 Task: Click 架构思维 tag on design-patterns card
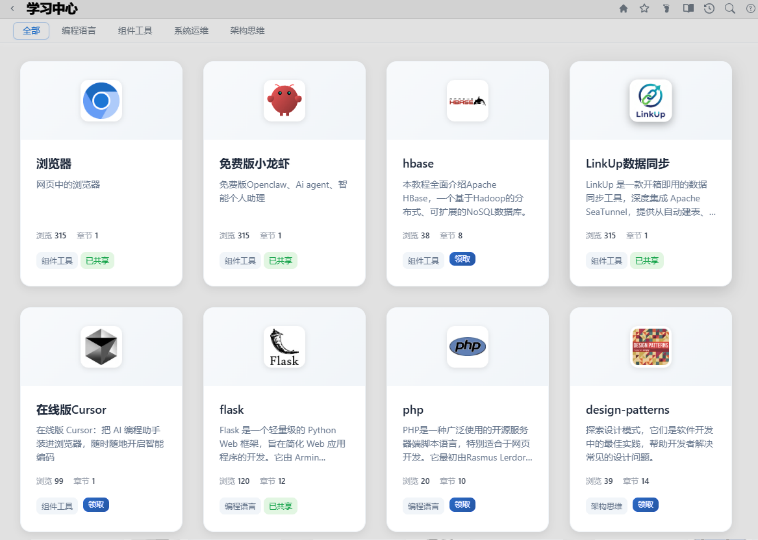[606, 506]
